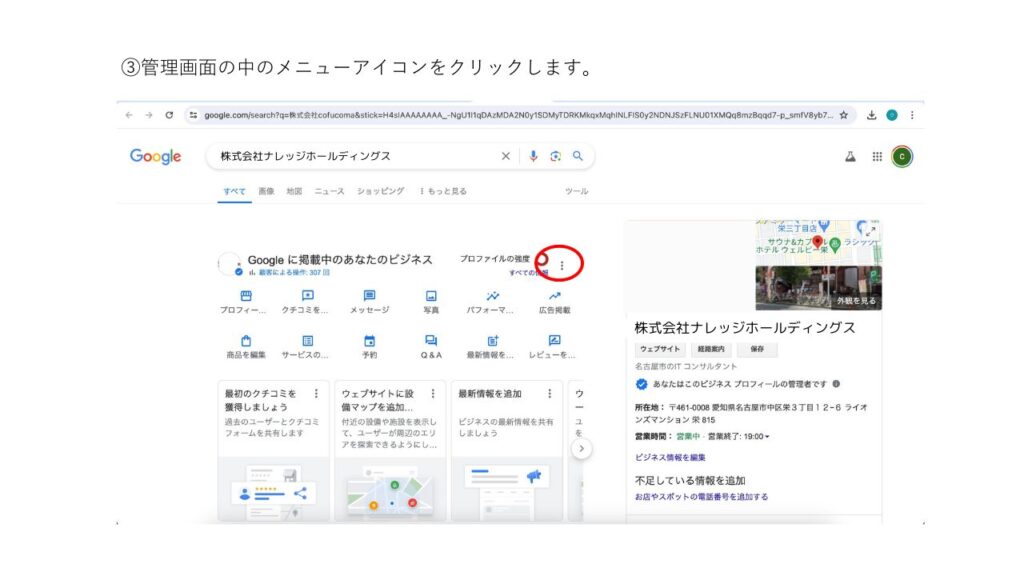Open 最新情報を... add update icon
The image size is (1024, 576).
[x=492, y=341]
